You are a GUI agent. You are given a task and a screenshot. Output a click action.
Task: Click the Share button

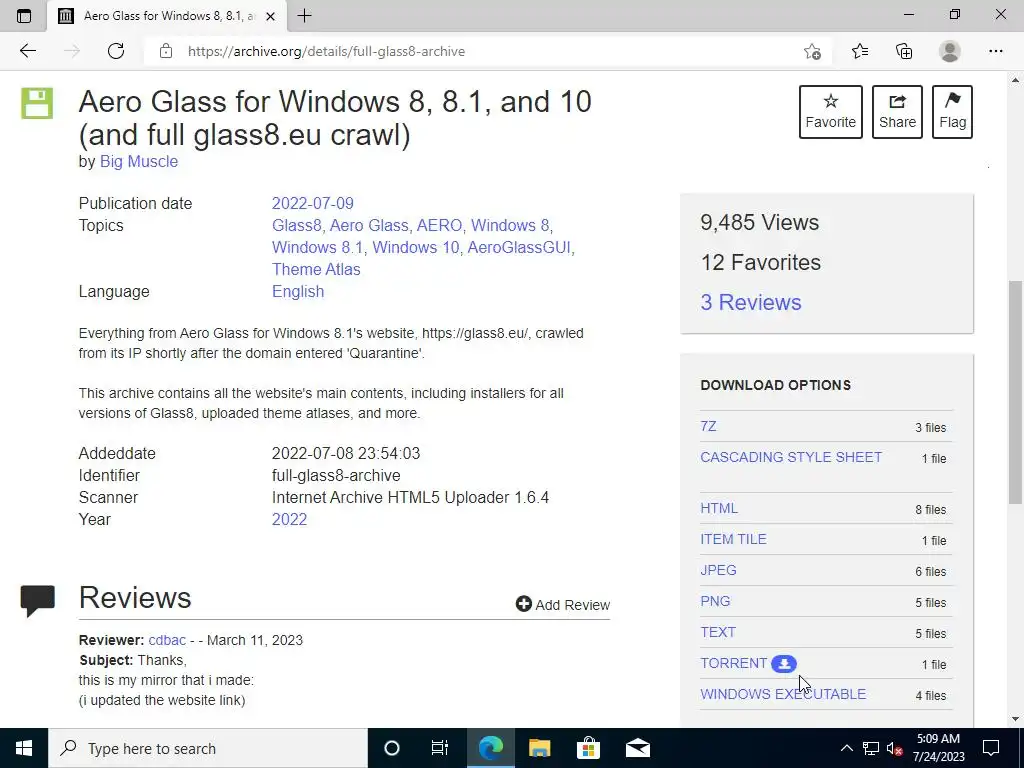[x=897, y=112]
